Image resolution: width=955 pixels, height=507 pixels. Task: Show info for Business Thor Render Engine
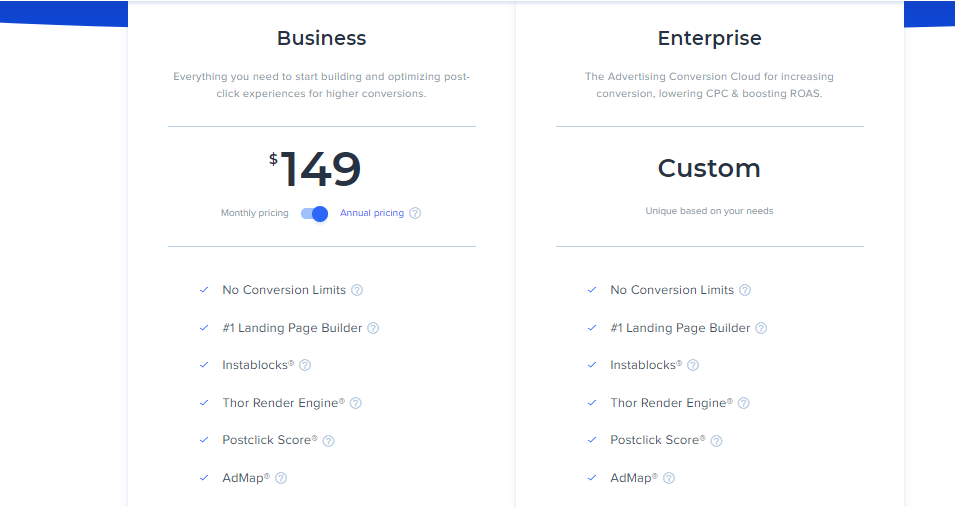click(355, 403)
